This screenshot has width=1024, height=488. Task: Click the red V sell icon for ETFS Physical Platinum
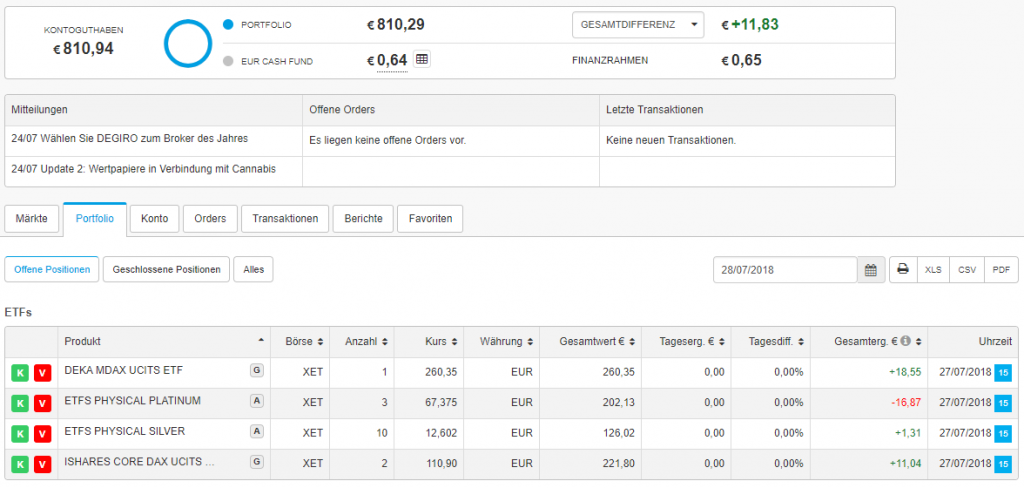pyautogui.click(x=42, y=404)
